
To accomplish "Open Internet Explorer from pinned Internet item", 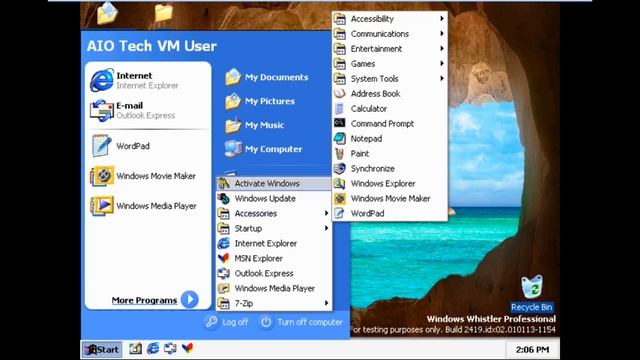I will (135, 80).
